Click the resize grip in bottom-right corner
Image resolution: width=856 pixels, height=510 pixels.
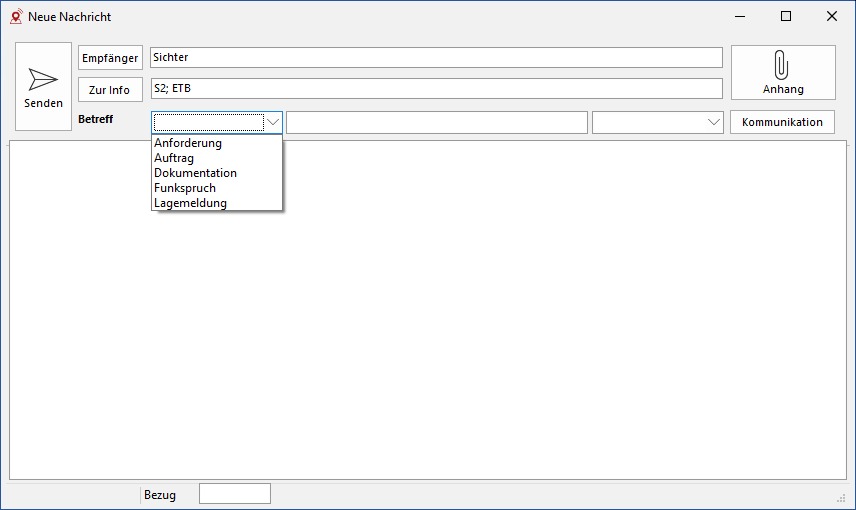[x=841, y=497]
